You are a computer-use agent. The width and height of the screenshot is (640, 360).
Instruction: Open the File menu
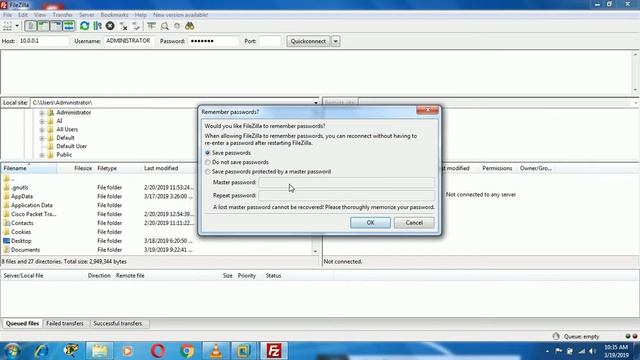tap(7, 15)
